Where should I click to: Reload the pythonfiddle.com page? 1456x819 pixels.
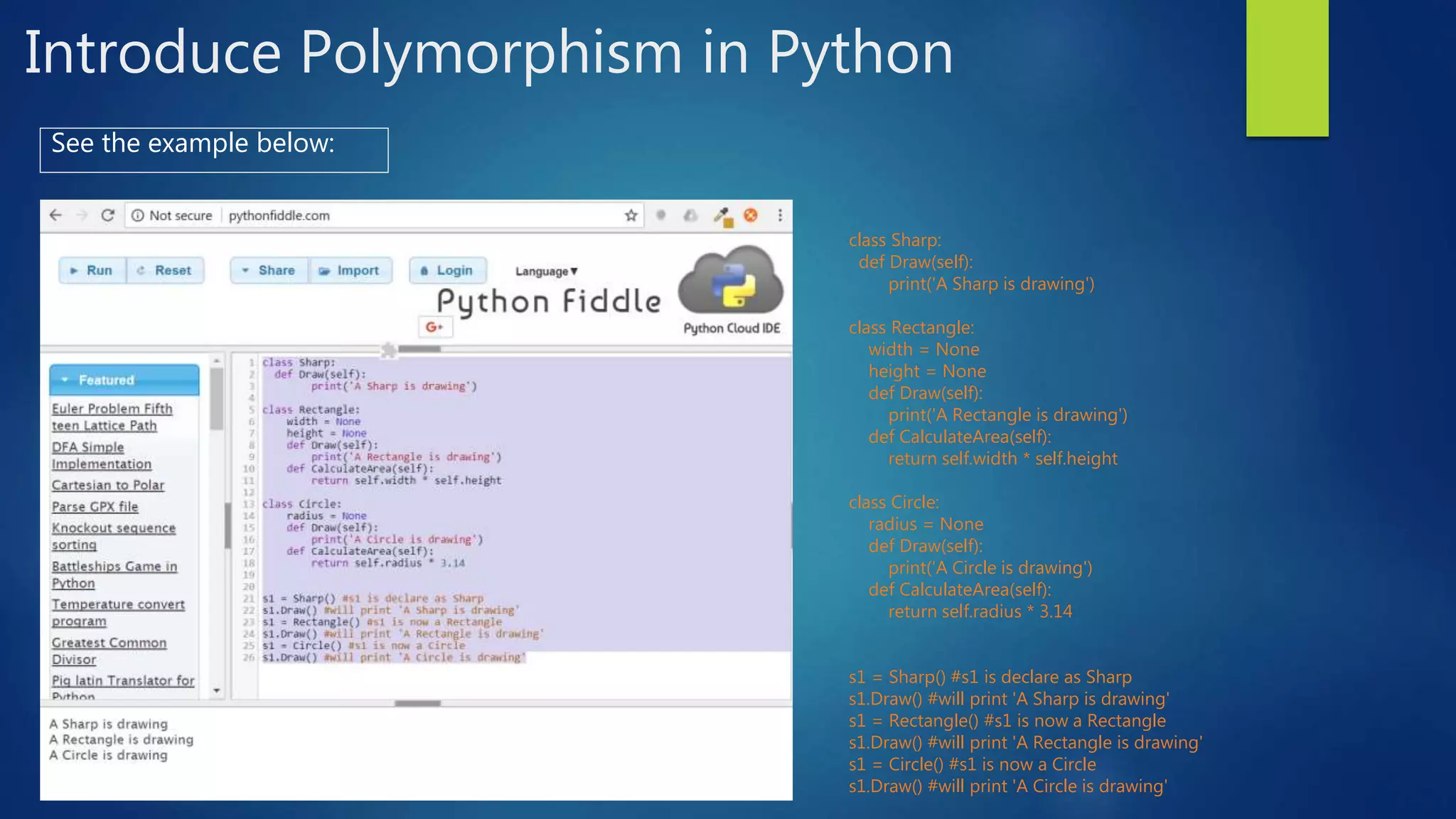[107, 215]
